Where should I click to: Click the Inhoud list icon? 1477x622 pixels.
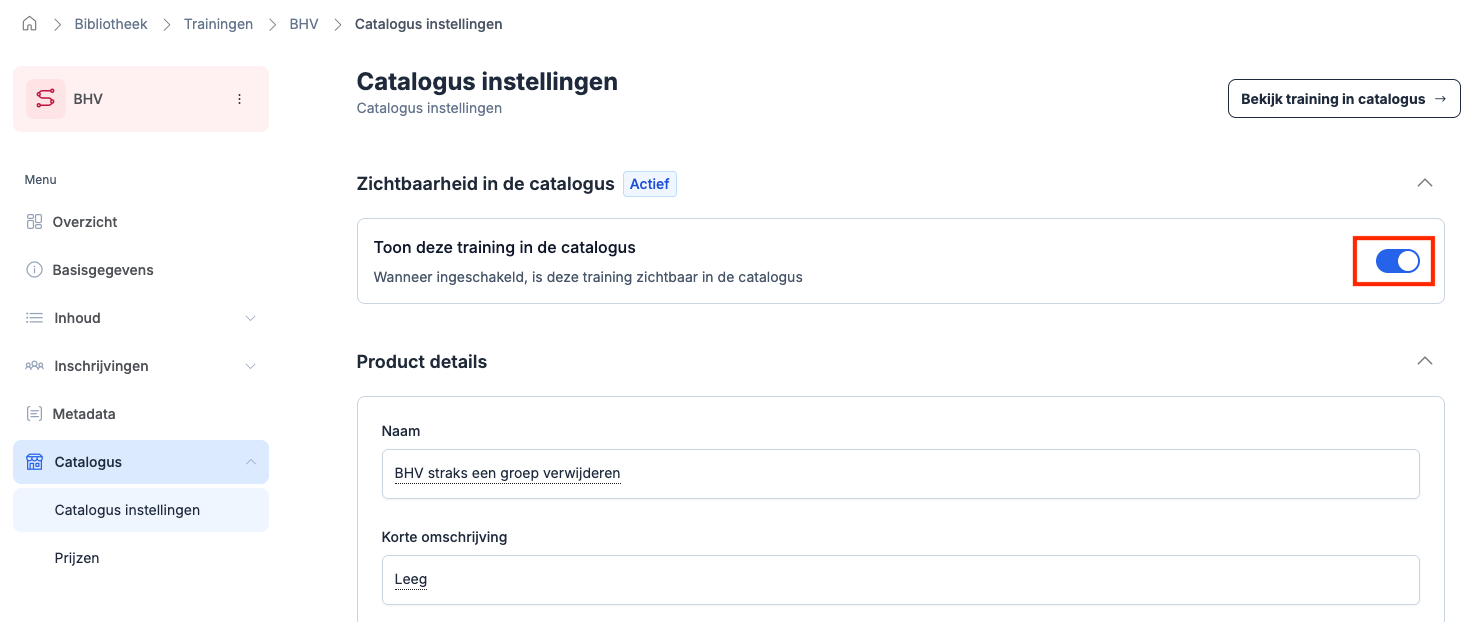click(34, 318)
